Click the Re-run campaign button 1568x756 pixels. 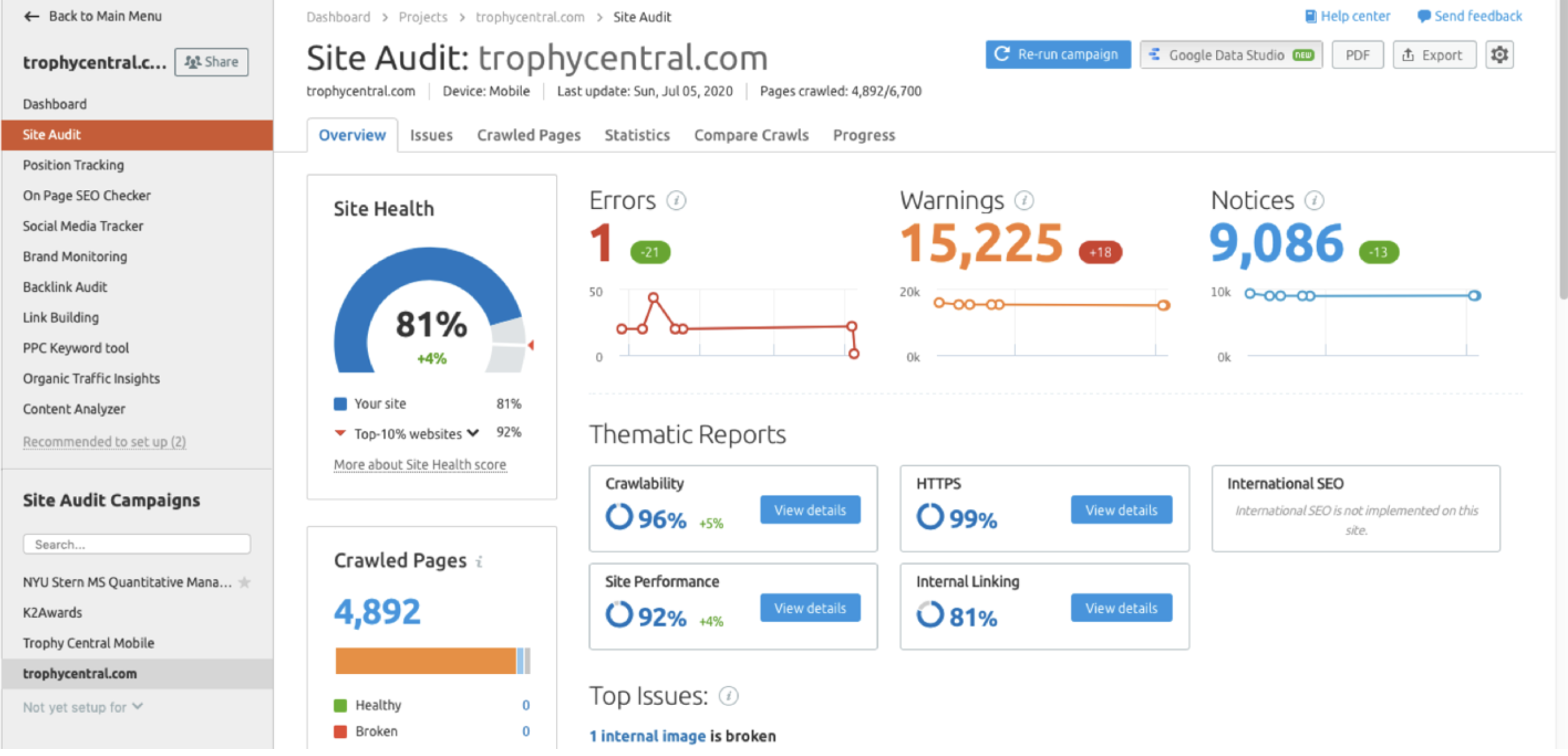(x=1058, y=55)
